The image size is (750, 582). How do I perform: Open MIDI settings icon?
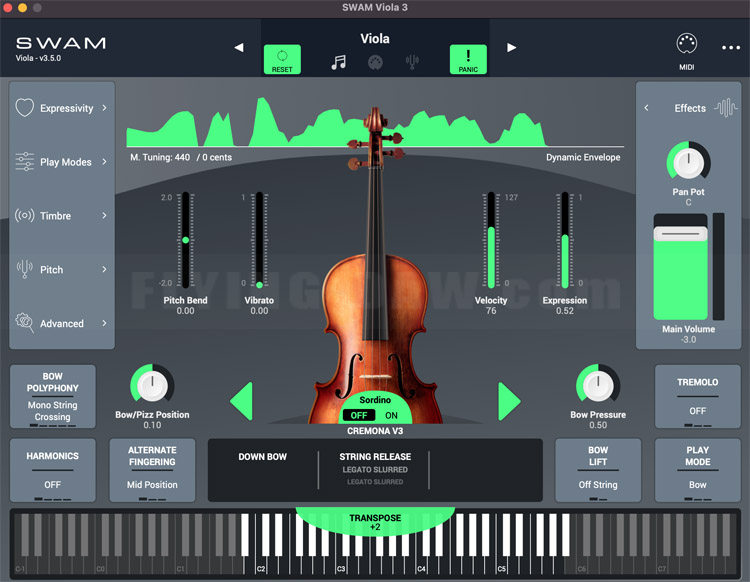click(686, 44)
